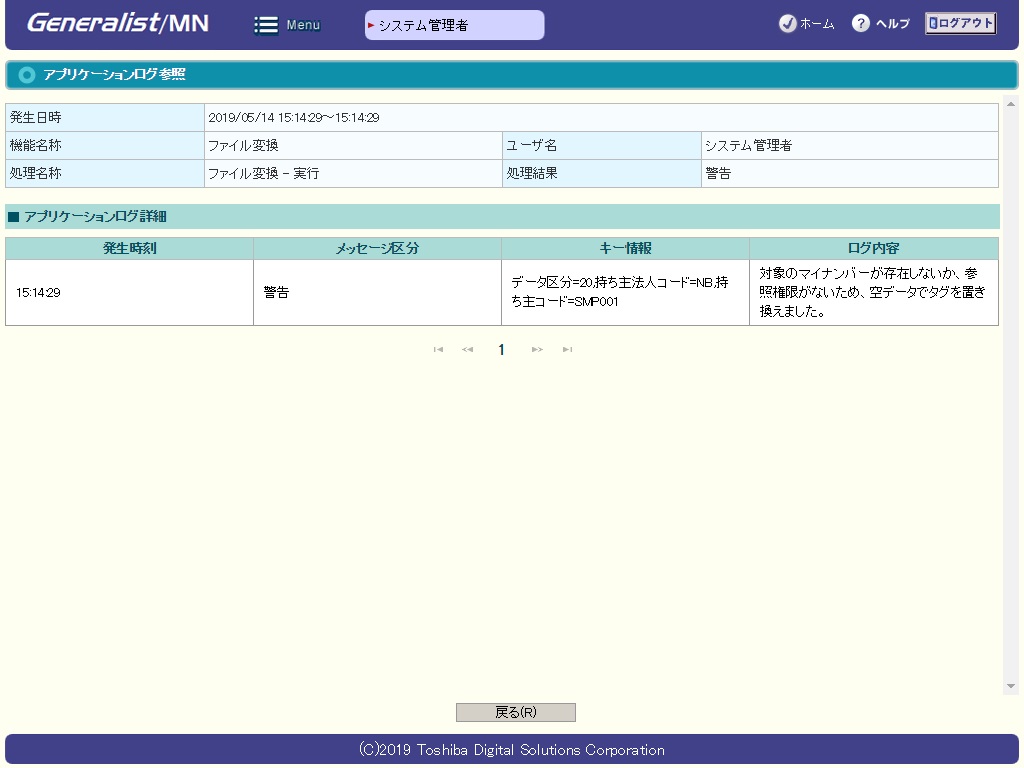
Task: Click the circle icon beside アプリケーションログ参照
Action: click(x=27, y=75)
